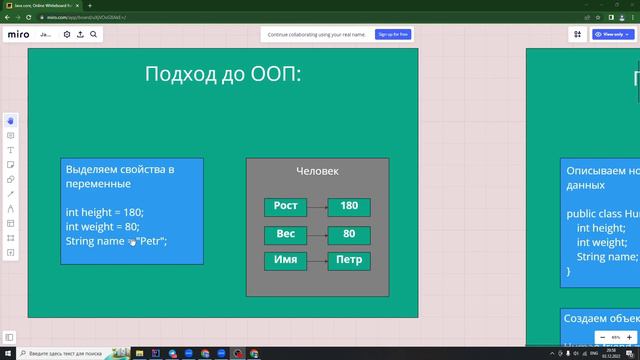Bookmark this page with the star icon
Image resolution: width=640 pixels, height=360 pixels.
tap(598, 18)
